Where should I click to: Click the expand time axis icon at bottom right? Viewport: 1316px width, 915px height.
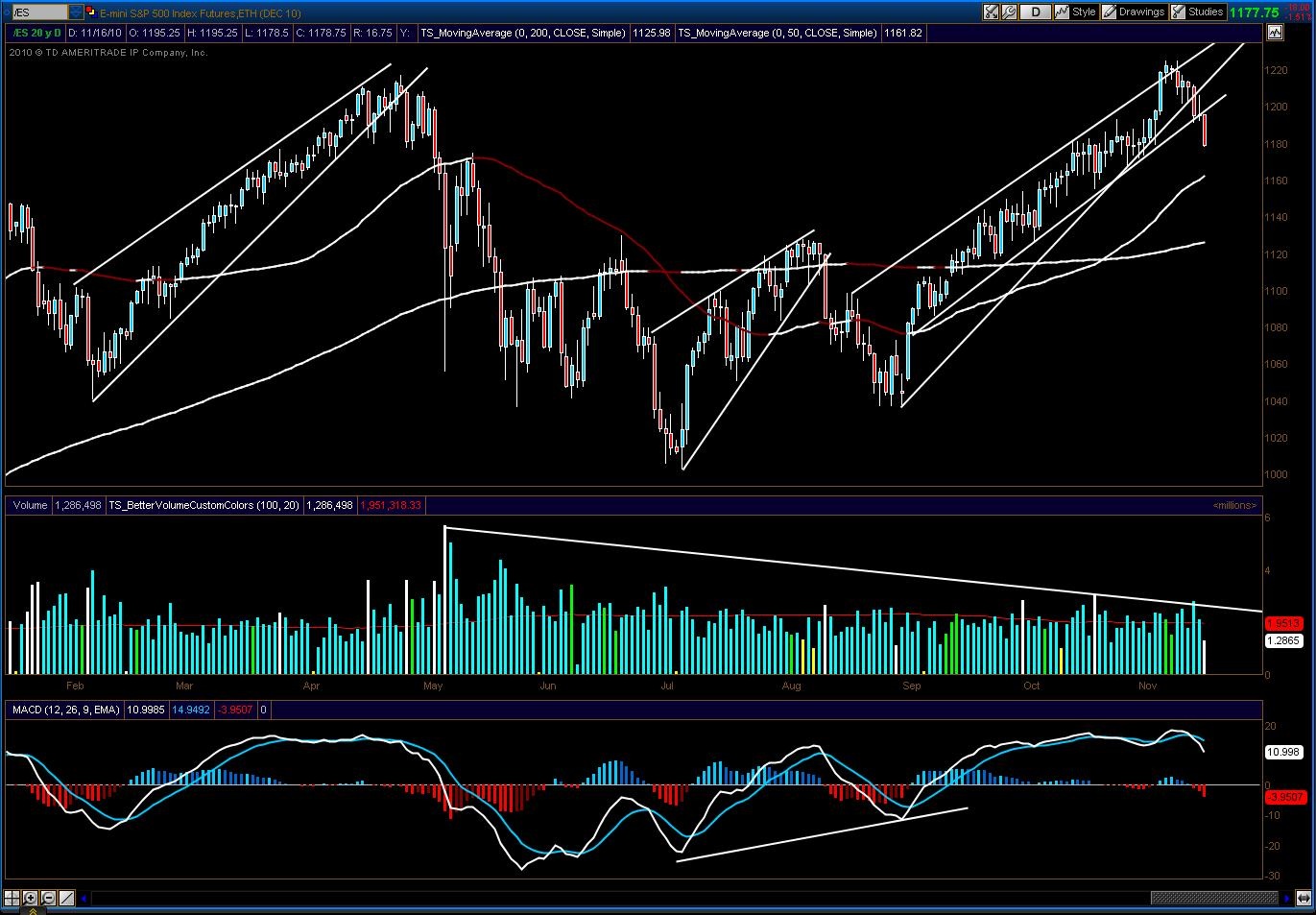(x=1303, y=899)
